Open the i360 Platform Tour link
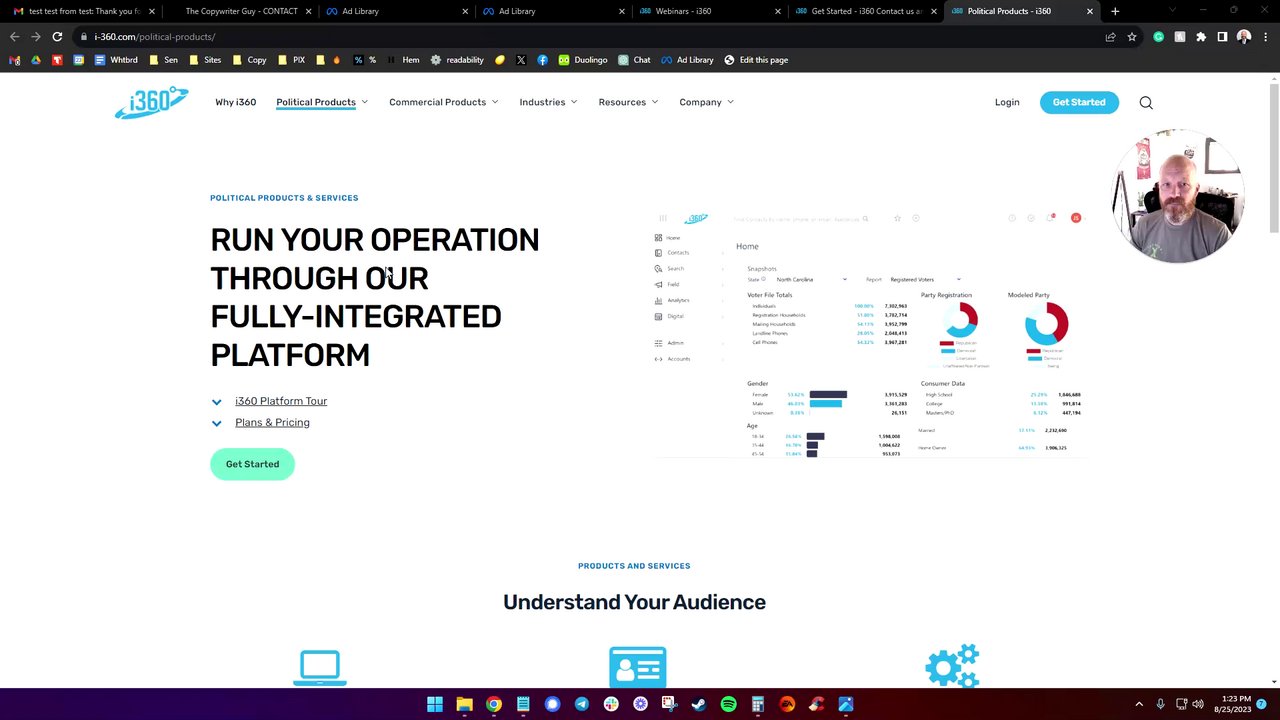This screenshot has width=1280, height=720. coord(281,401)
